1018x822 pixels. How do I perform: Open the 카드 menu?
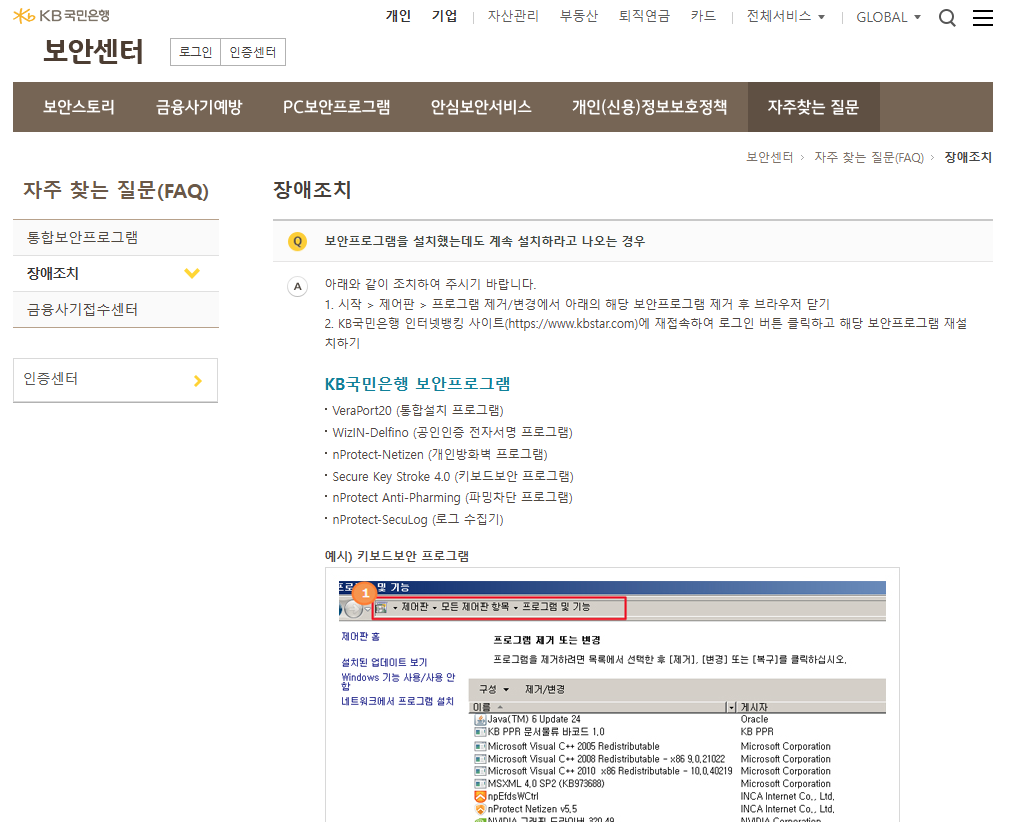click(703, 16)
